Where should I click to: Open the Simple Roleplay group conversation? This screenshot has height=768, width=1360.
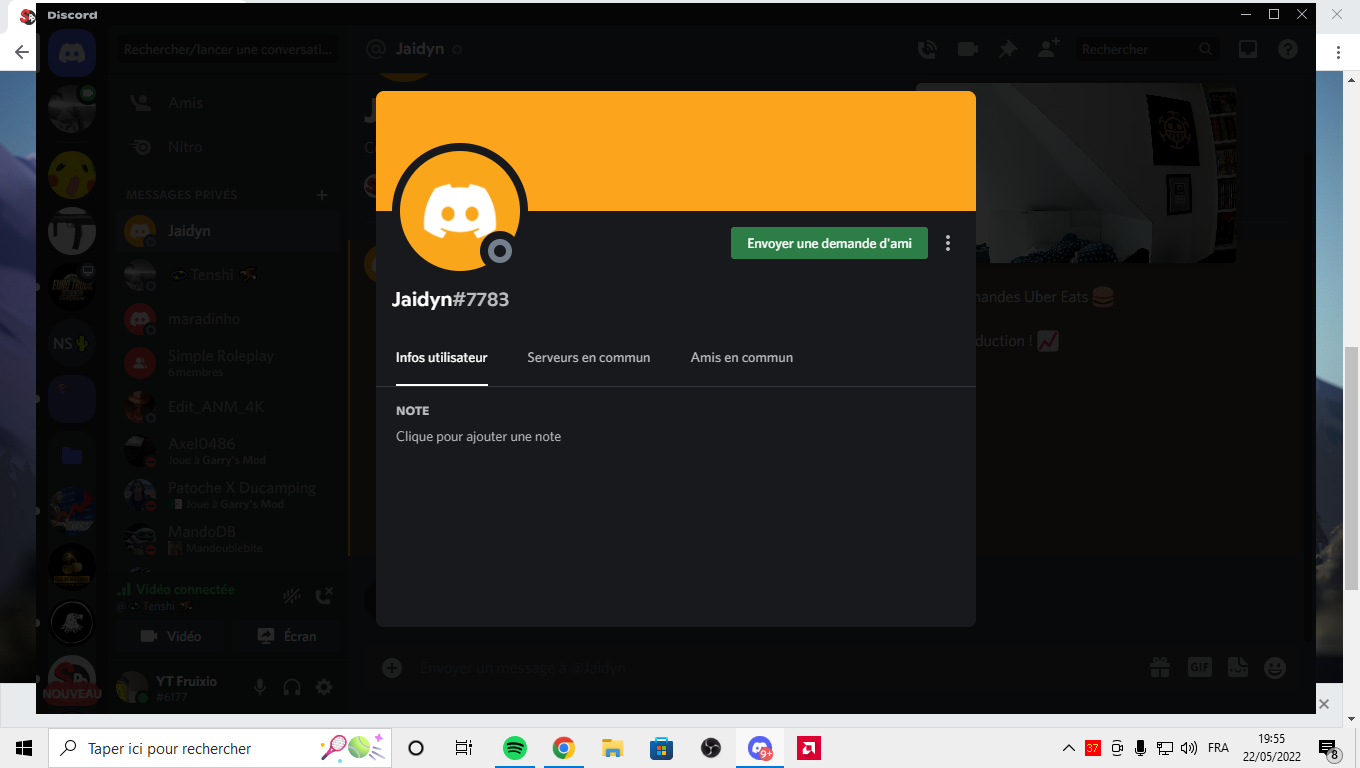[x=228, y=363]
